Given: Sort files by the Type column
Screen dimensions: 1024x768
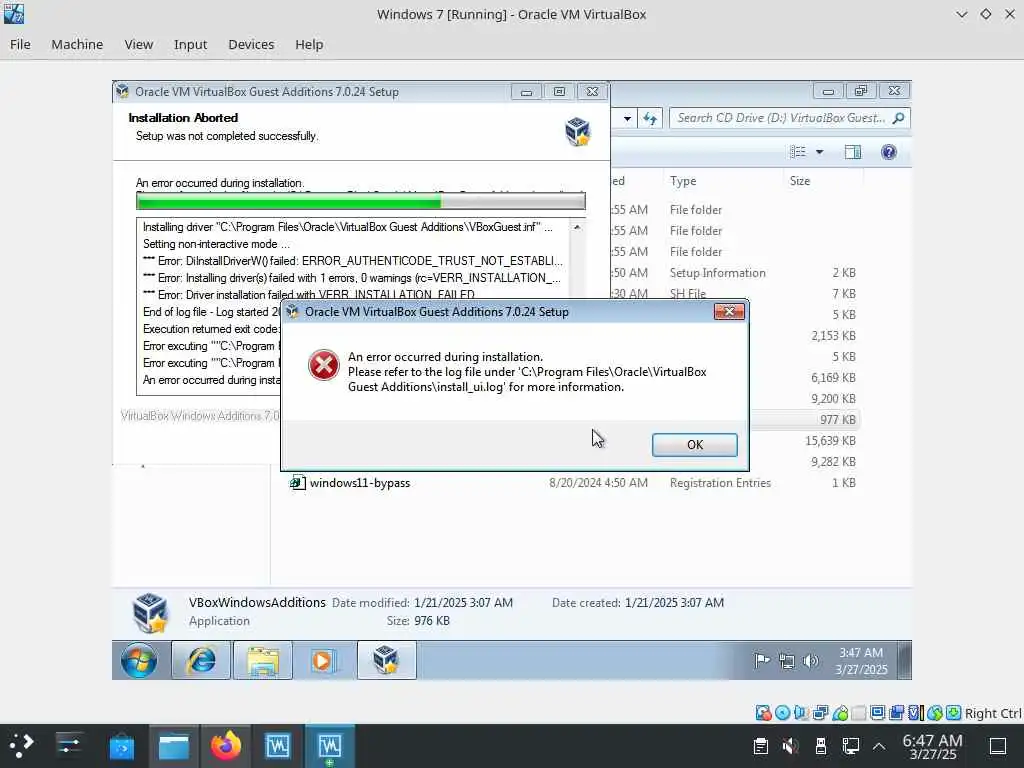Looking at the screenshot, I should pos(682,181).
